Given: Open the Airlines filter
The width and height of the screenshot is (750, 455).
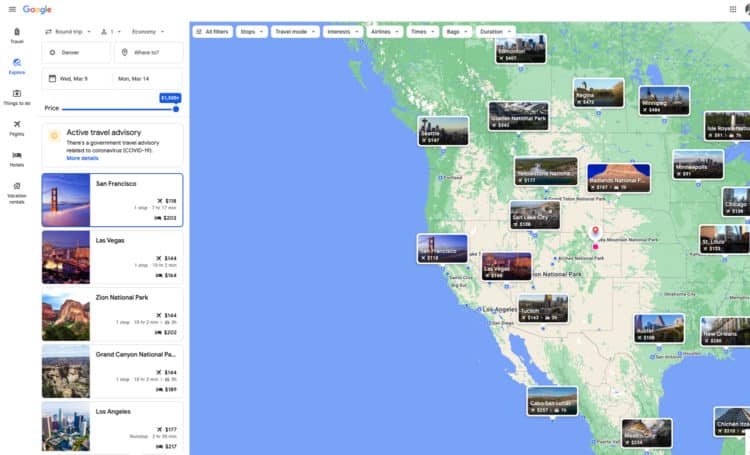Looking at the screenshot, I should [x=384, y=32].
